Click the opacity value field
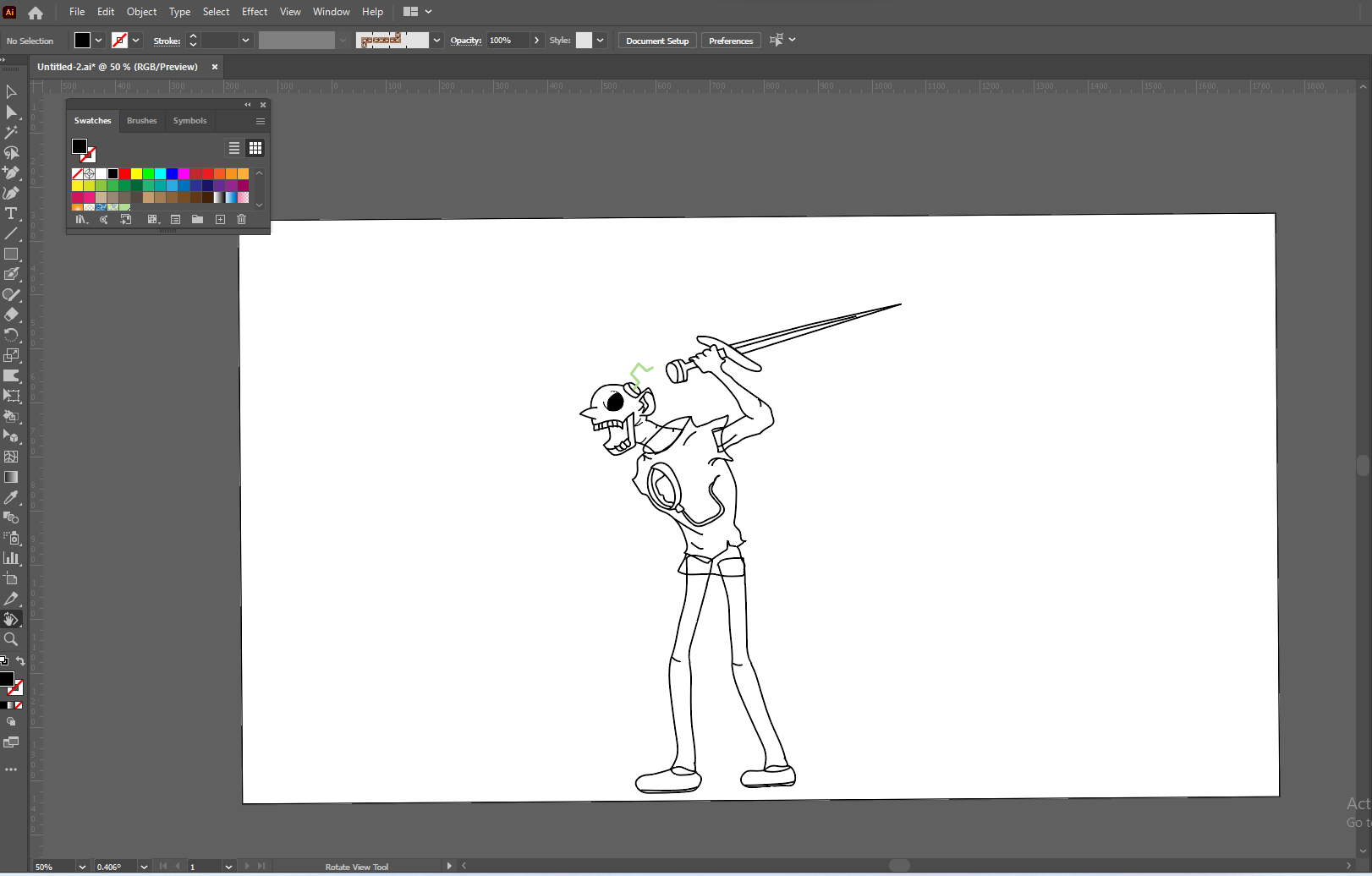This screenshot has height=876, width=1372. 508,40
